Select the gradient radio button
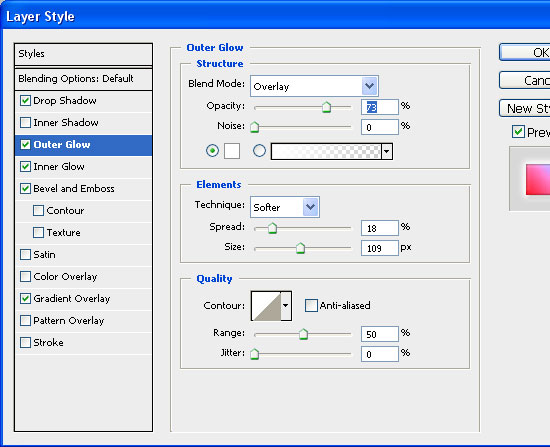 (x=259, y=151)
